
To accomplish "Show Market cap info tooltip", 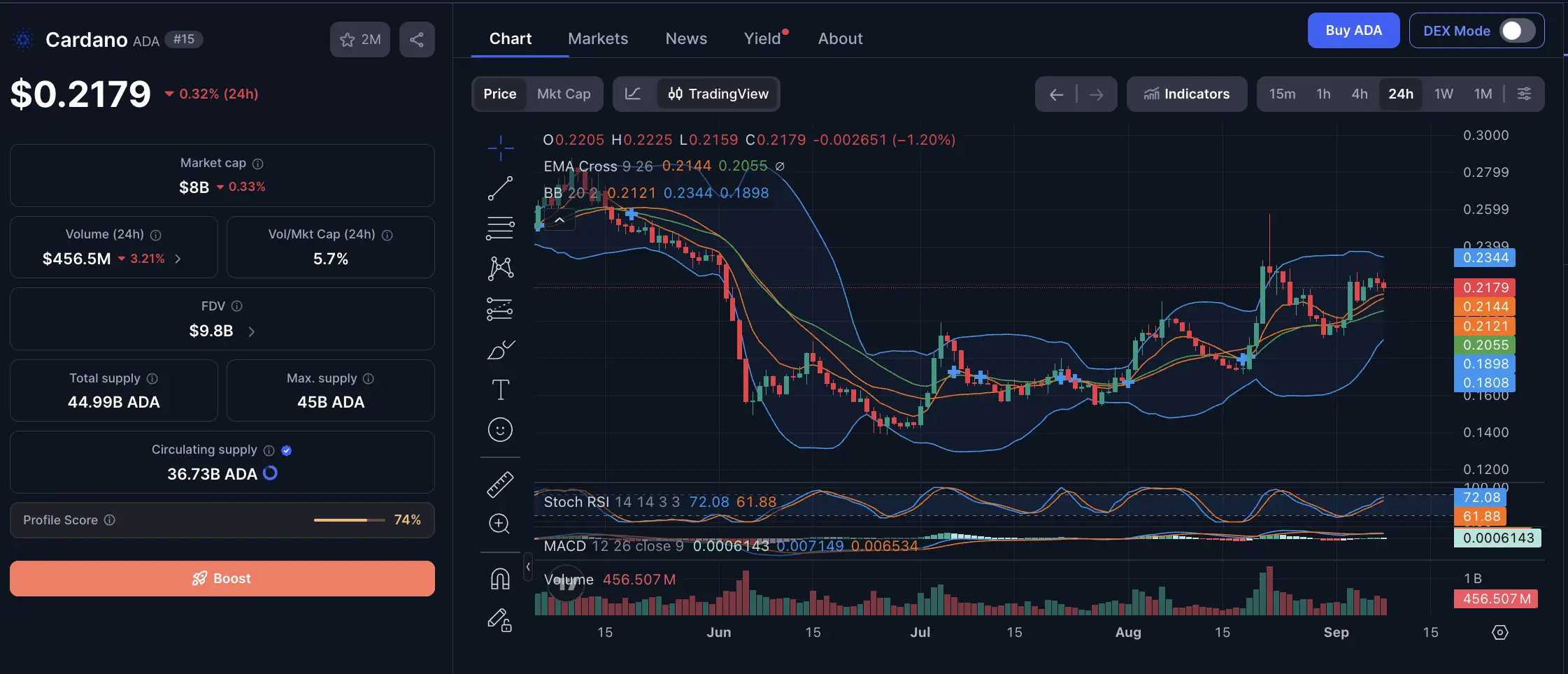I will click(258, 164).
